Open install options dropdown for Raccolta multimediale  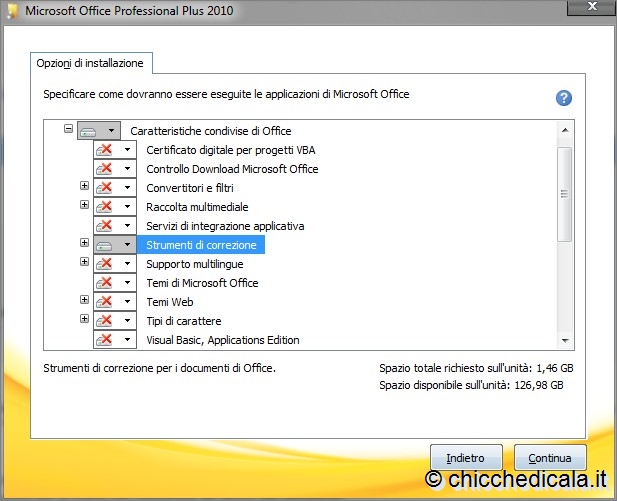pyautogui.click(x=127, y=207)
